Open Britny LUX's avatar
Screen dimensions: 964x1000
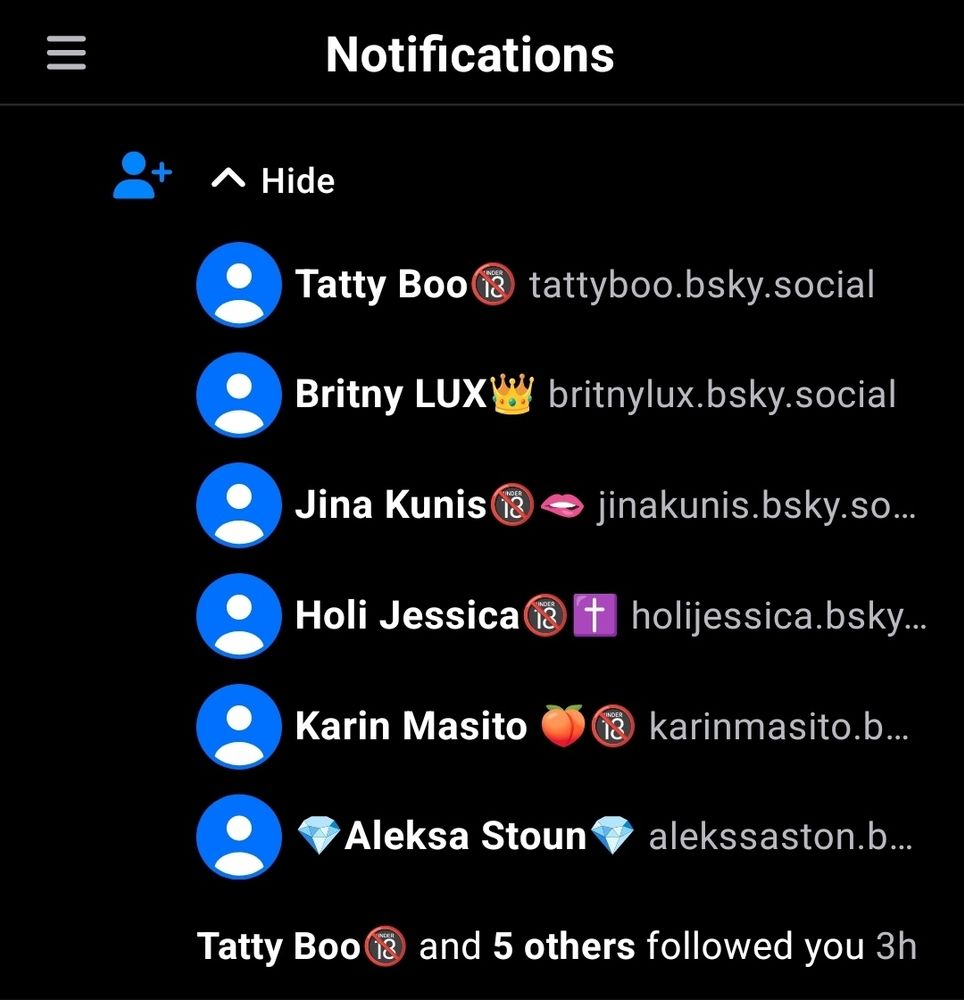239,395
